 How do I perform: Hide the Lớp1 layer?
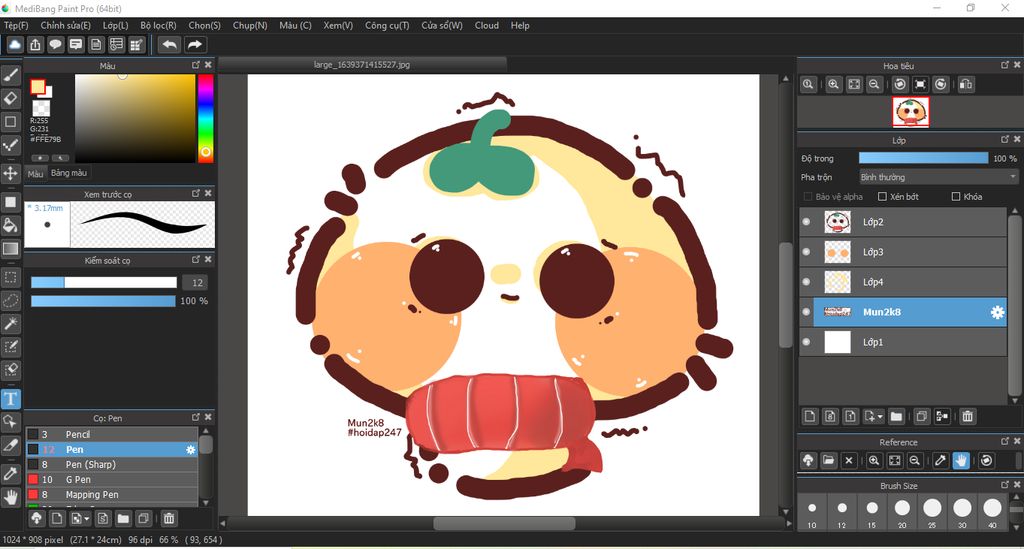[x=807, y=342]
